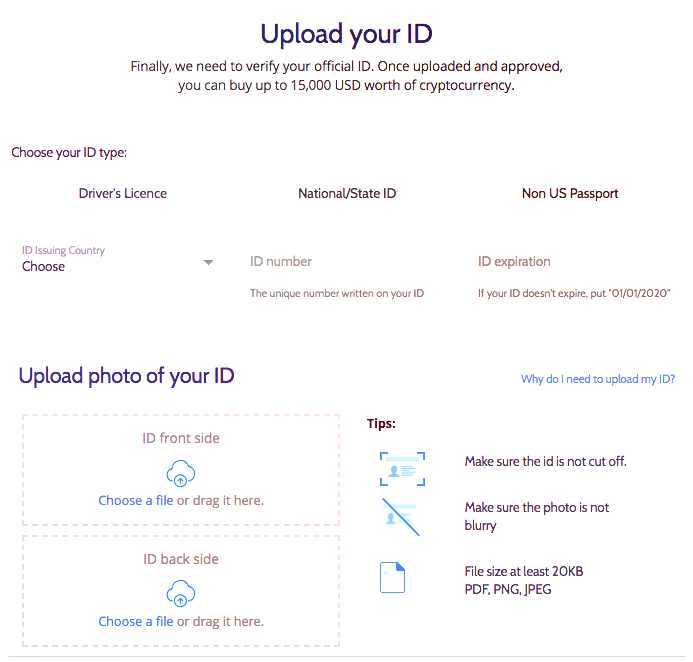The width and height of the screenshot is (693, 662).
Task: Open the 'Why do I need to upload my ID?' link
Action: click(598, 379)
